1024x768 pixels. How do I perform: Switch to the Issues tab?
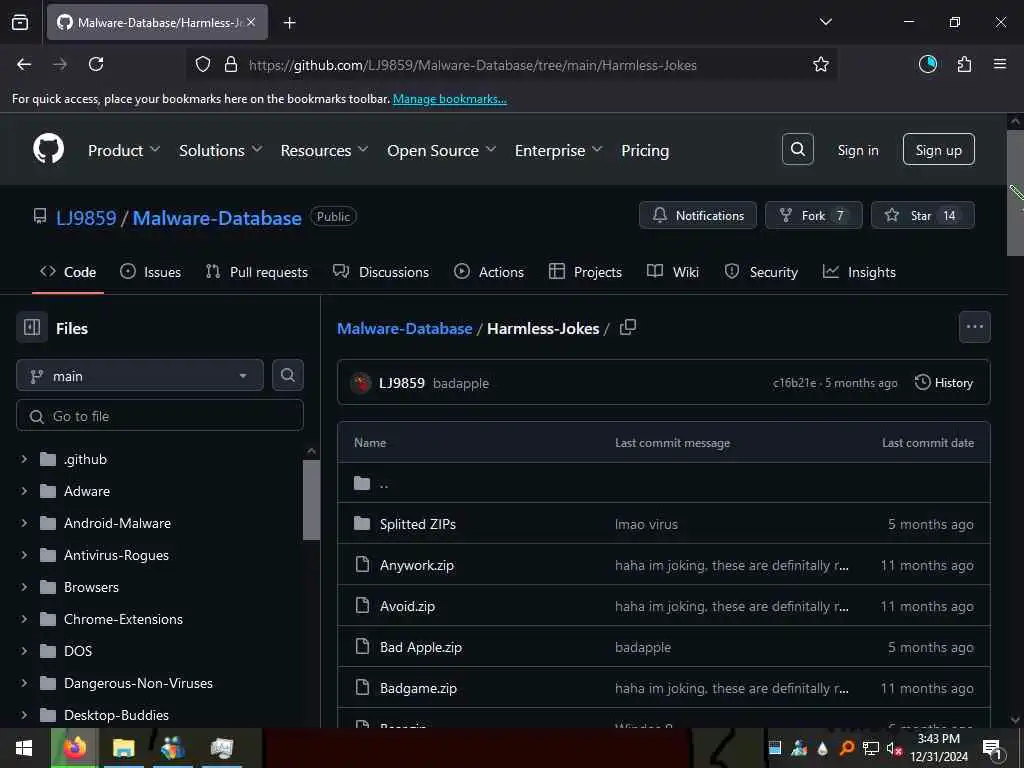click(150, 272)
